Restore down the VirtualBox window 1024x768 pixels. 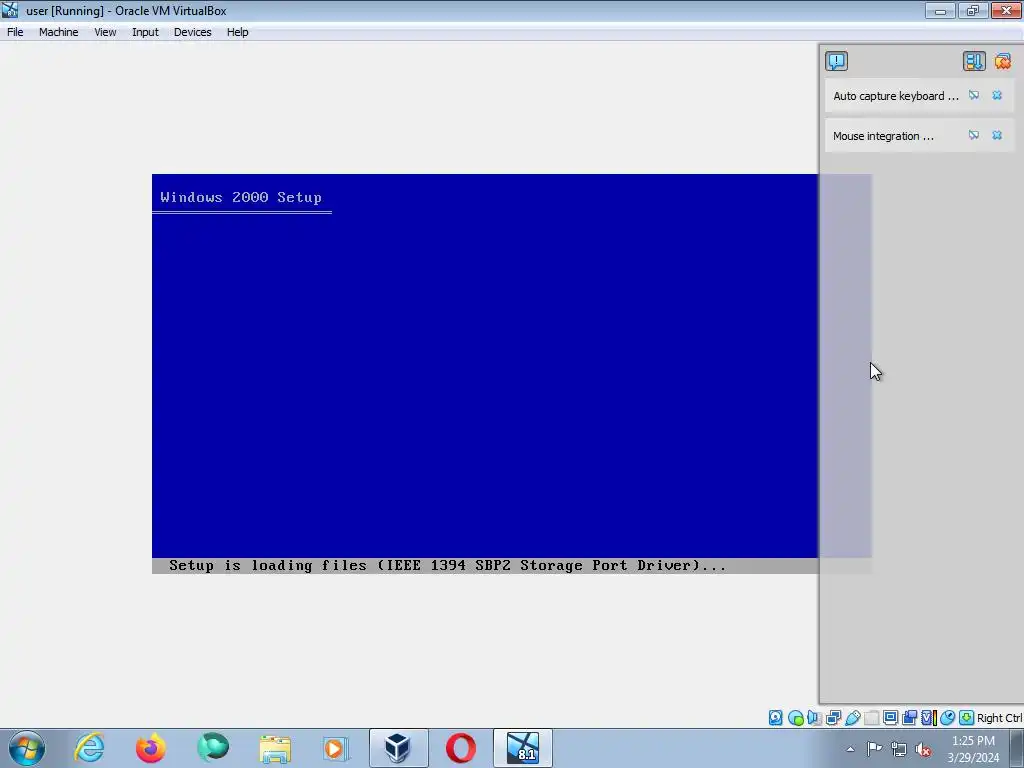pos(972,10)
